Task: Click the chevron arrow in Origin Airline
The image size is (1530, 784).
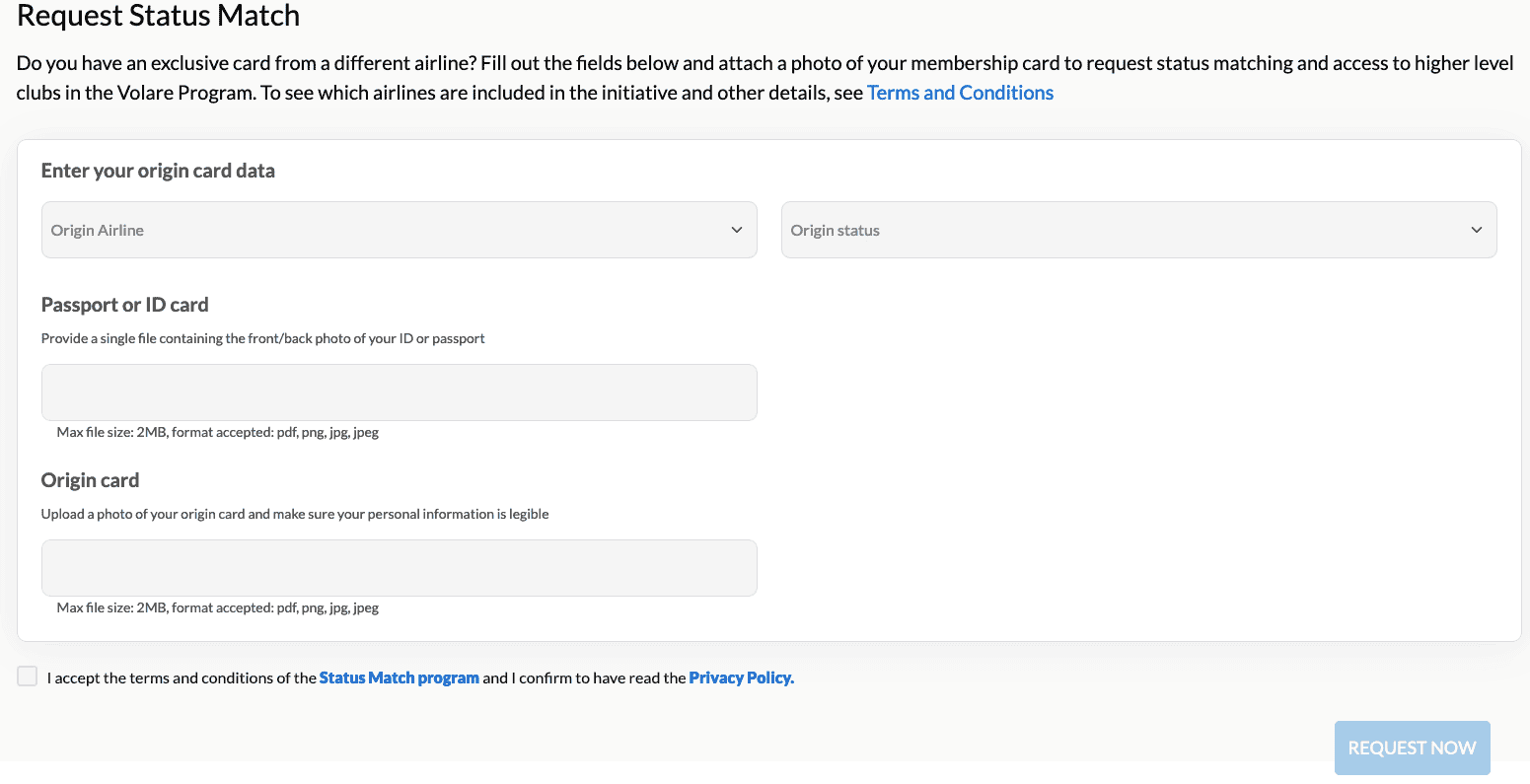Action: pyautogui.click(x=736, y=230)
